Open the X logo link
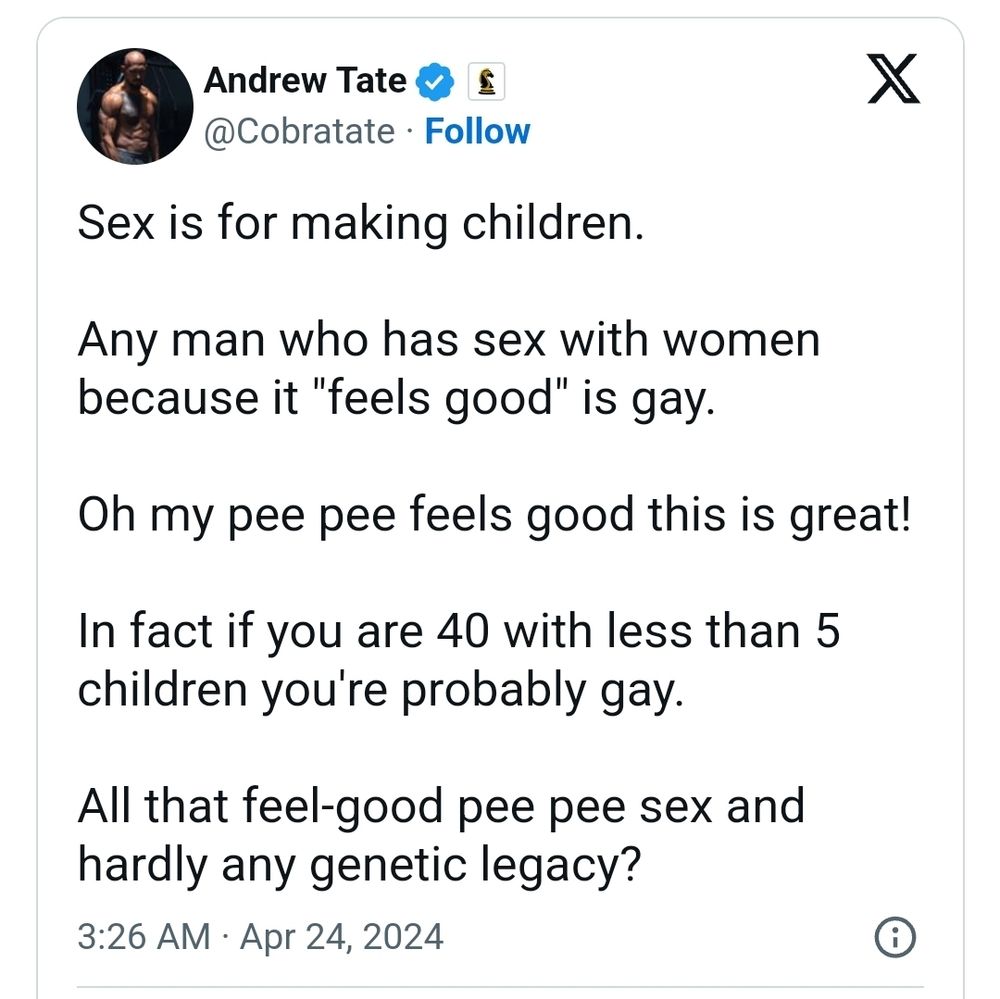The width and height of the screenshot is (1000, 999). (x=893, y=79)
